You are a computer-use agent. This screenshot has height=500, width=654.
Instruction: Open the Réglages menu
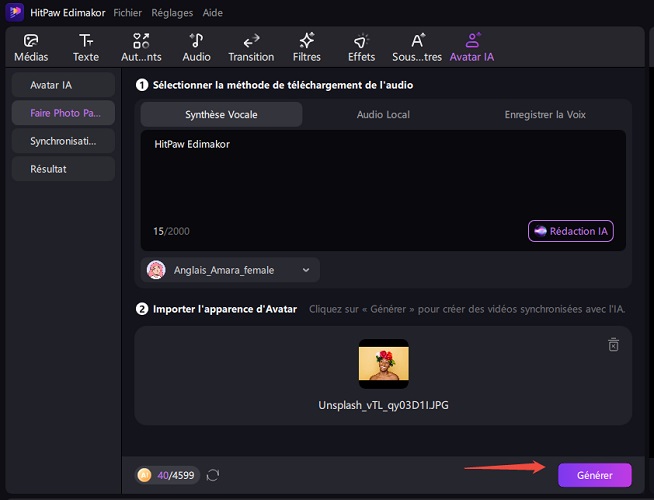tap(172, 13)
